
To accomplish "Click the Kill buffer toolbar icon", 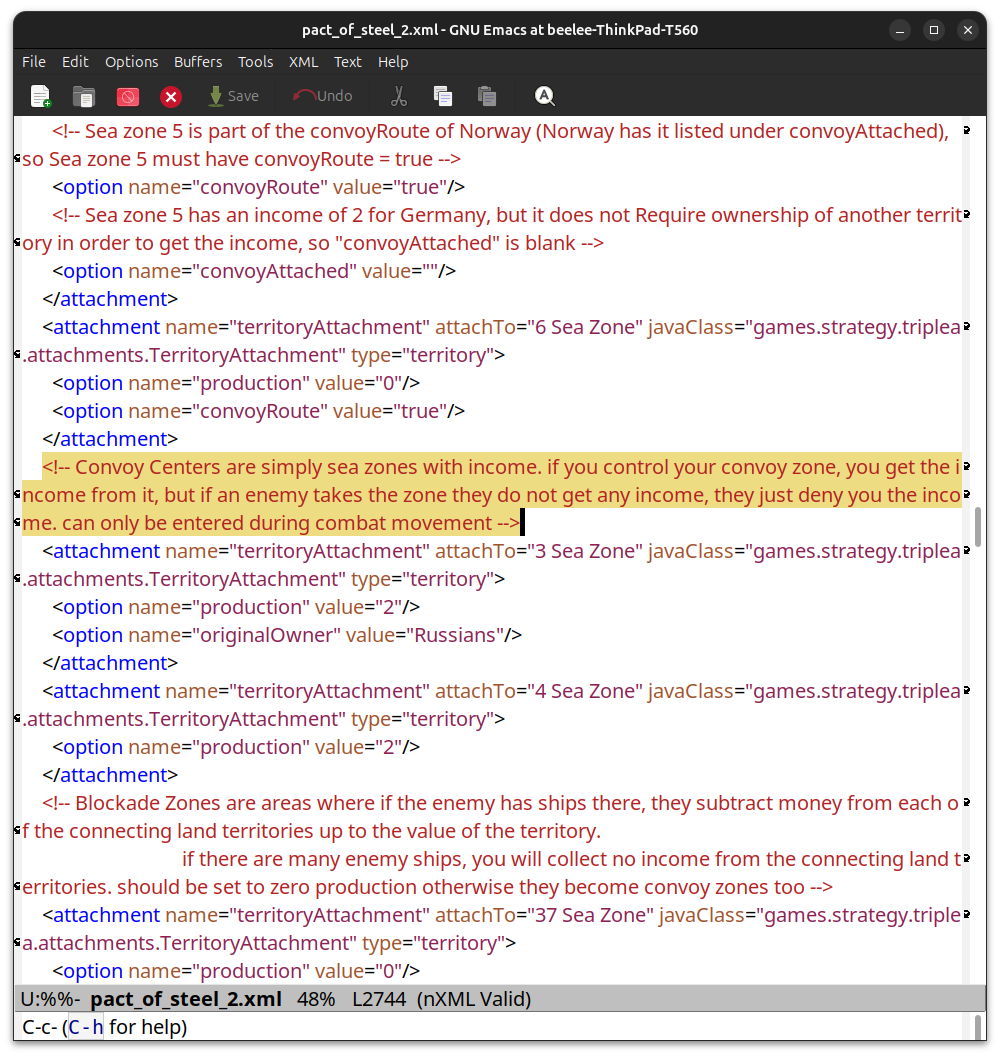I will tap(127, 96).
